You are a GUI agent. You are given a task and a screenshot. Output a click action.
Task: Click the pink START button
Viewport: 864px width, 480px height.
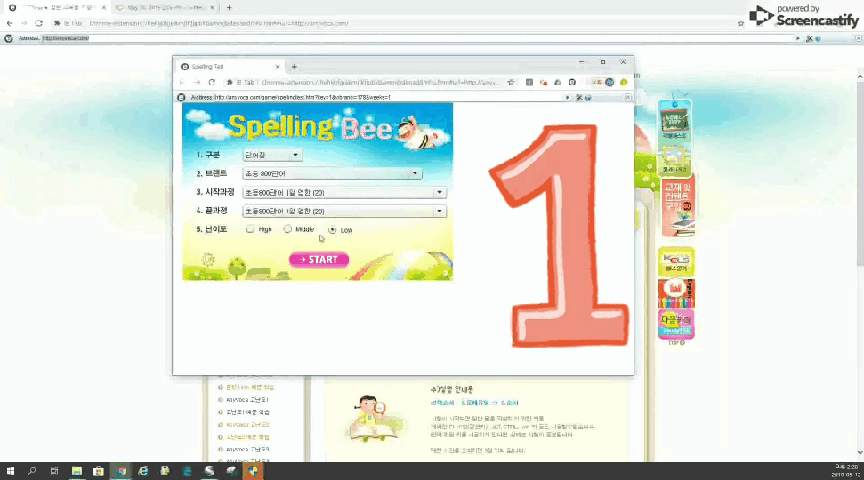tap(319, 260)
